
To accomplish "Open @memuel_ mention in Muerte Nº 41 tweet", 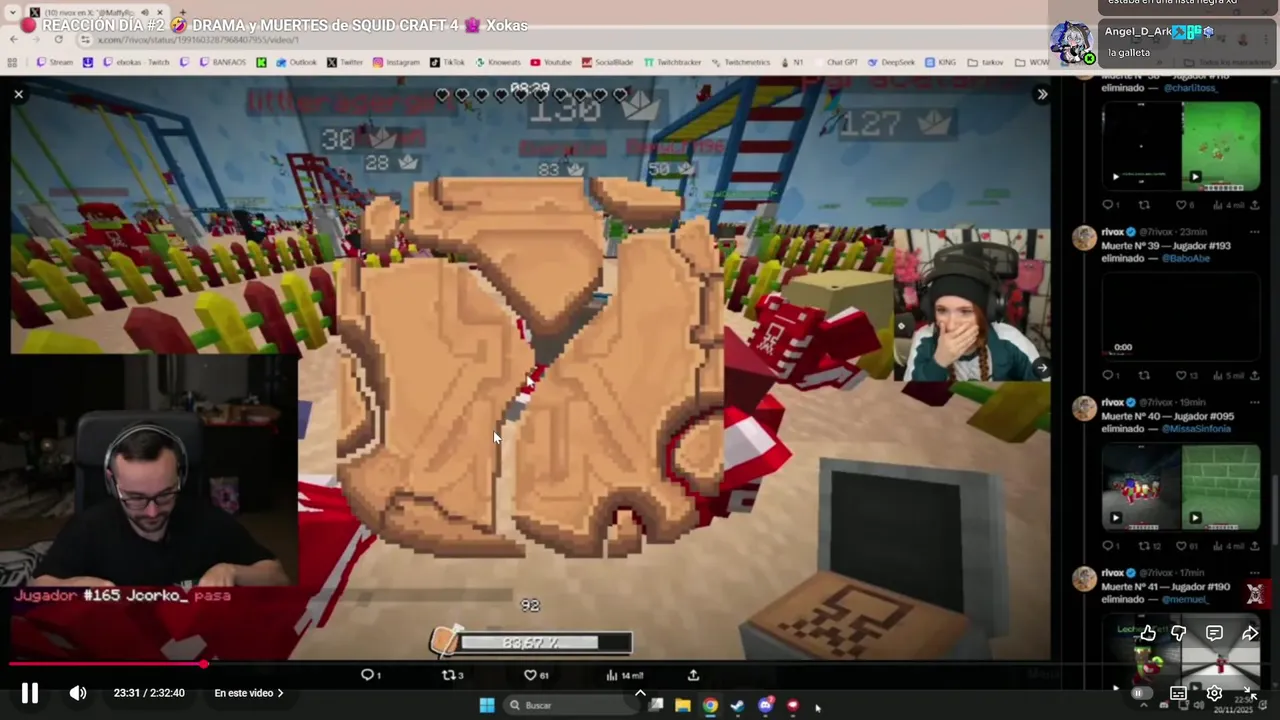I will coord(1186,600).
